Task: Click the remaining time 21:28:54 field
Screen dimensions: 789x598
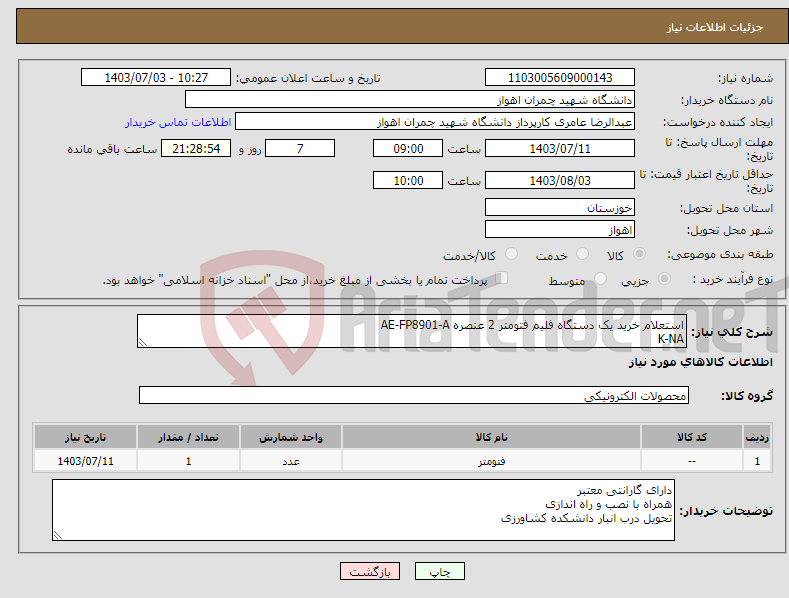Action: 196,148
